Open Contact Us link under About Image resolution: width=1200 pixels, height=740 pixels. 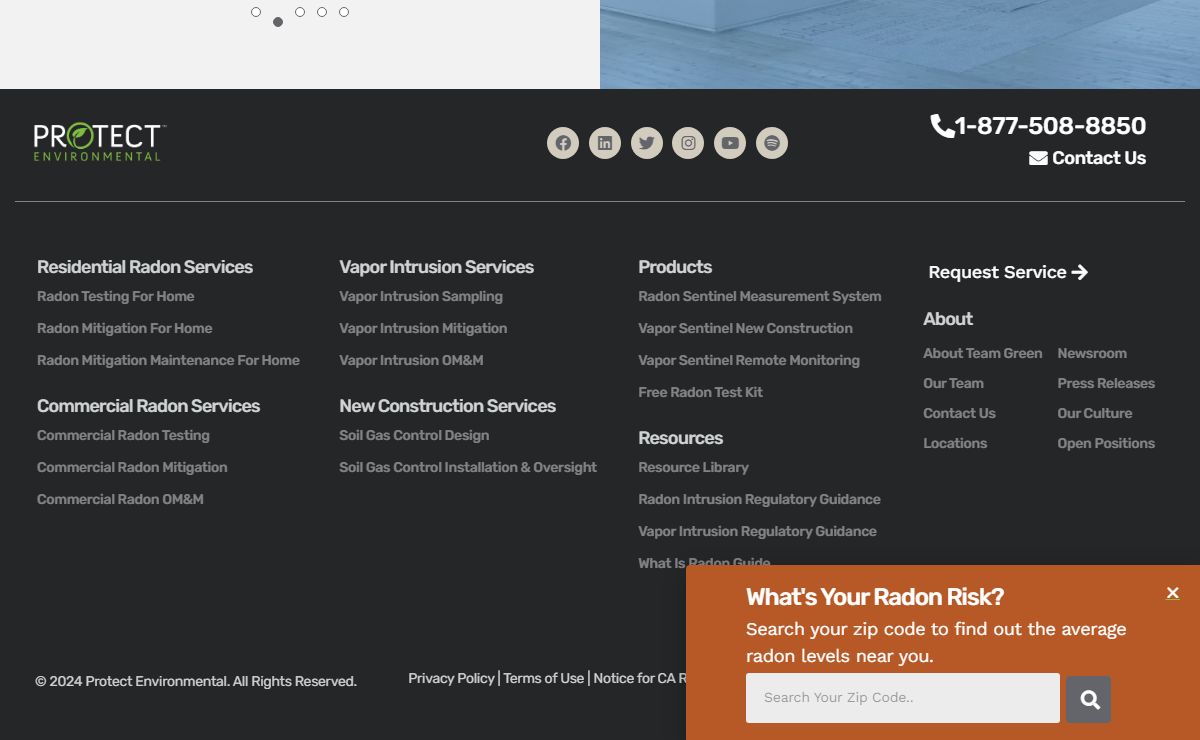tap(959, 413)
